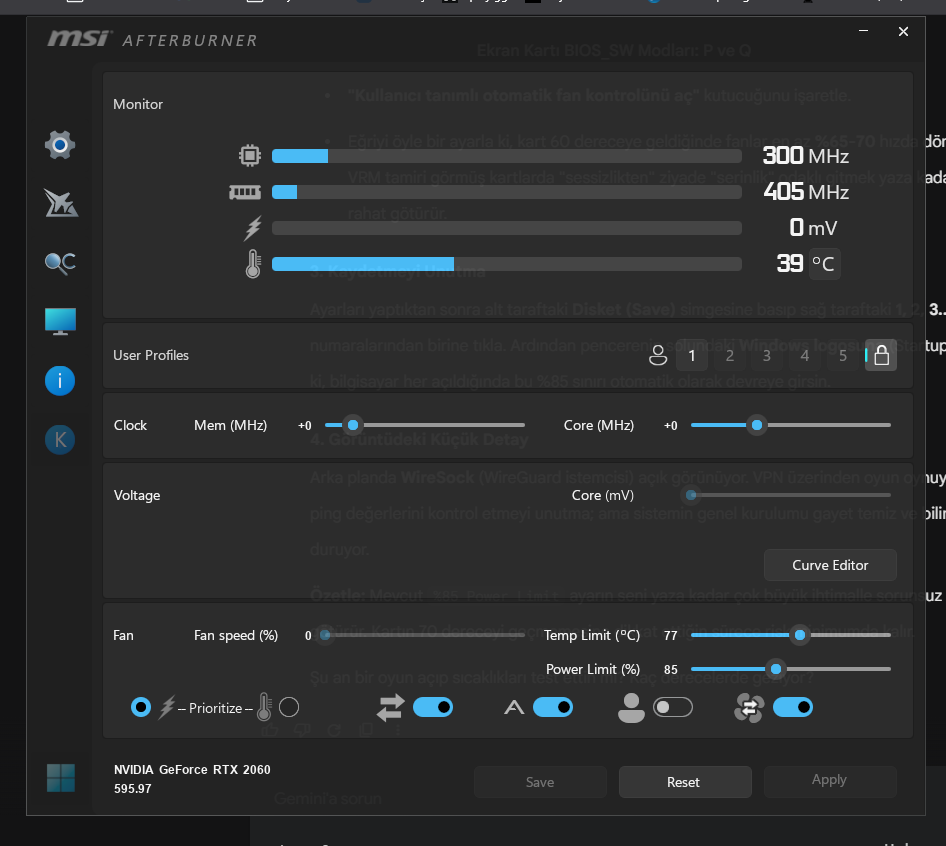Viewport: 946px width, 846px height.
Task: Select the prioritize power radio button
Action: pos(141,707)
